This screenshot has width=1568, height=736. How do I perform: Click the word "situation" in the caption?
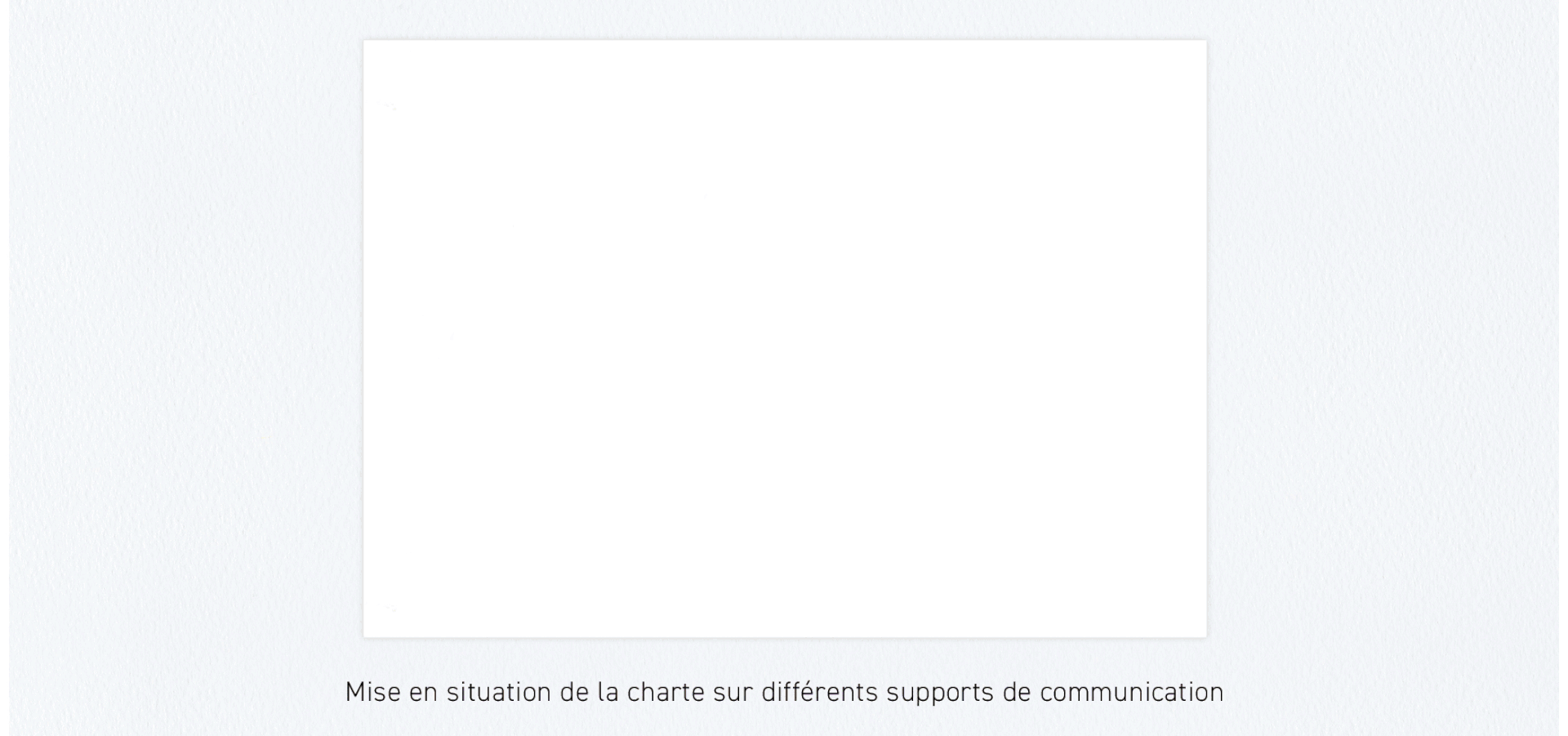[498, 693]
